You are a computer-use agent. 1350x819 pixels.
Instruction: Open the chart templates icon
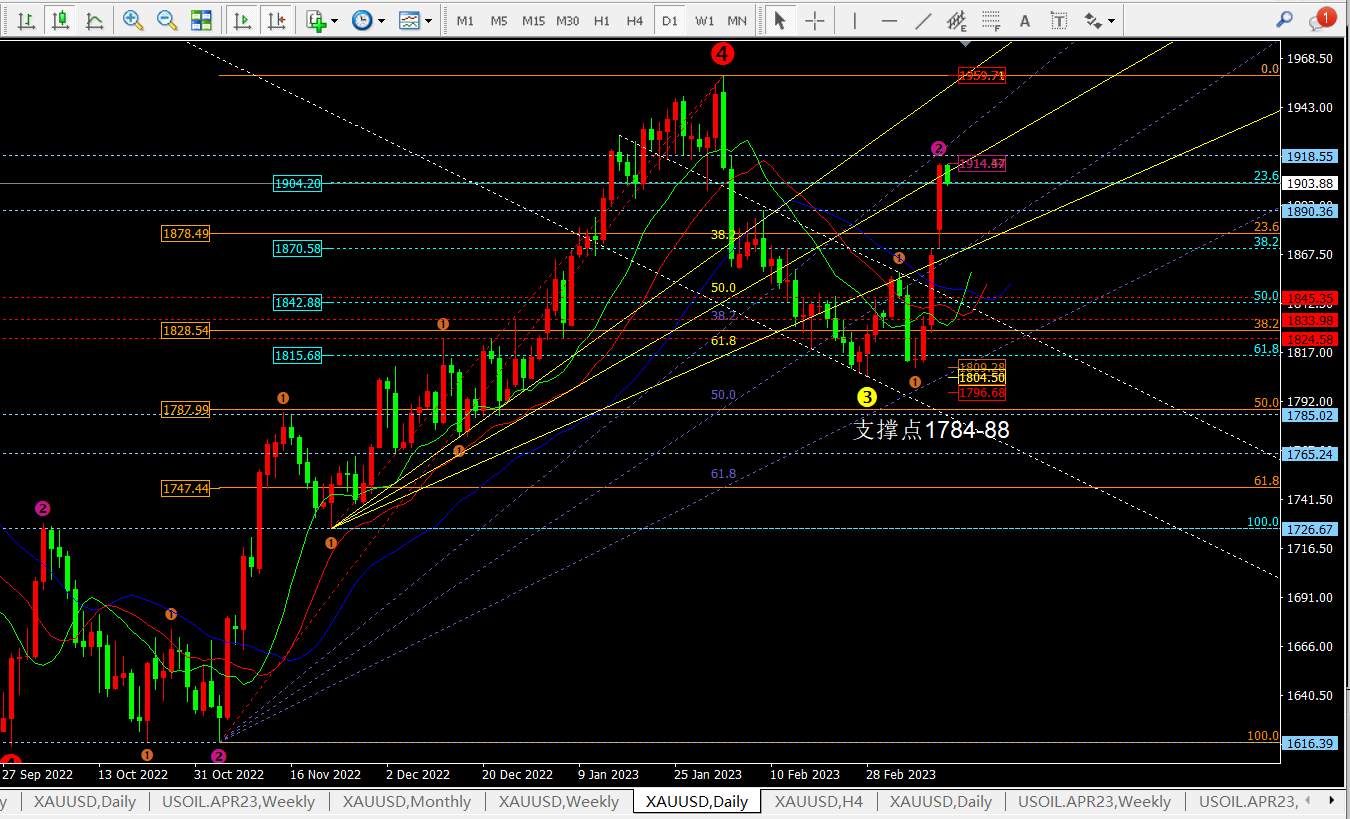coord(409,20)
